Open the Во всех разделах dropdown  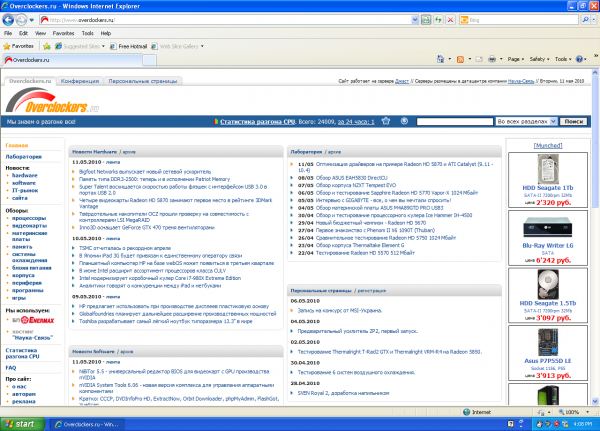[x=526, y=122]
